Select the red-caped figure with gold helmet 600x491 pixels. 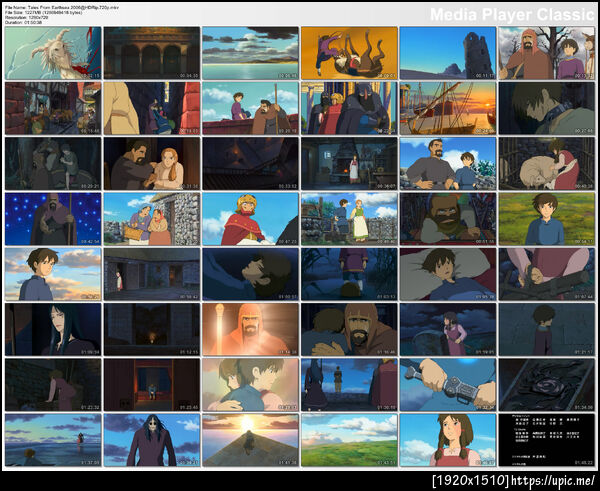(x=251, y=219)
